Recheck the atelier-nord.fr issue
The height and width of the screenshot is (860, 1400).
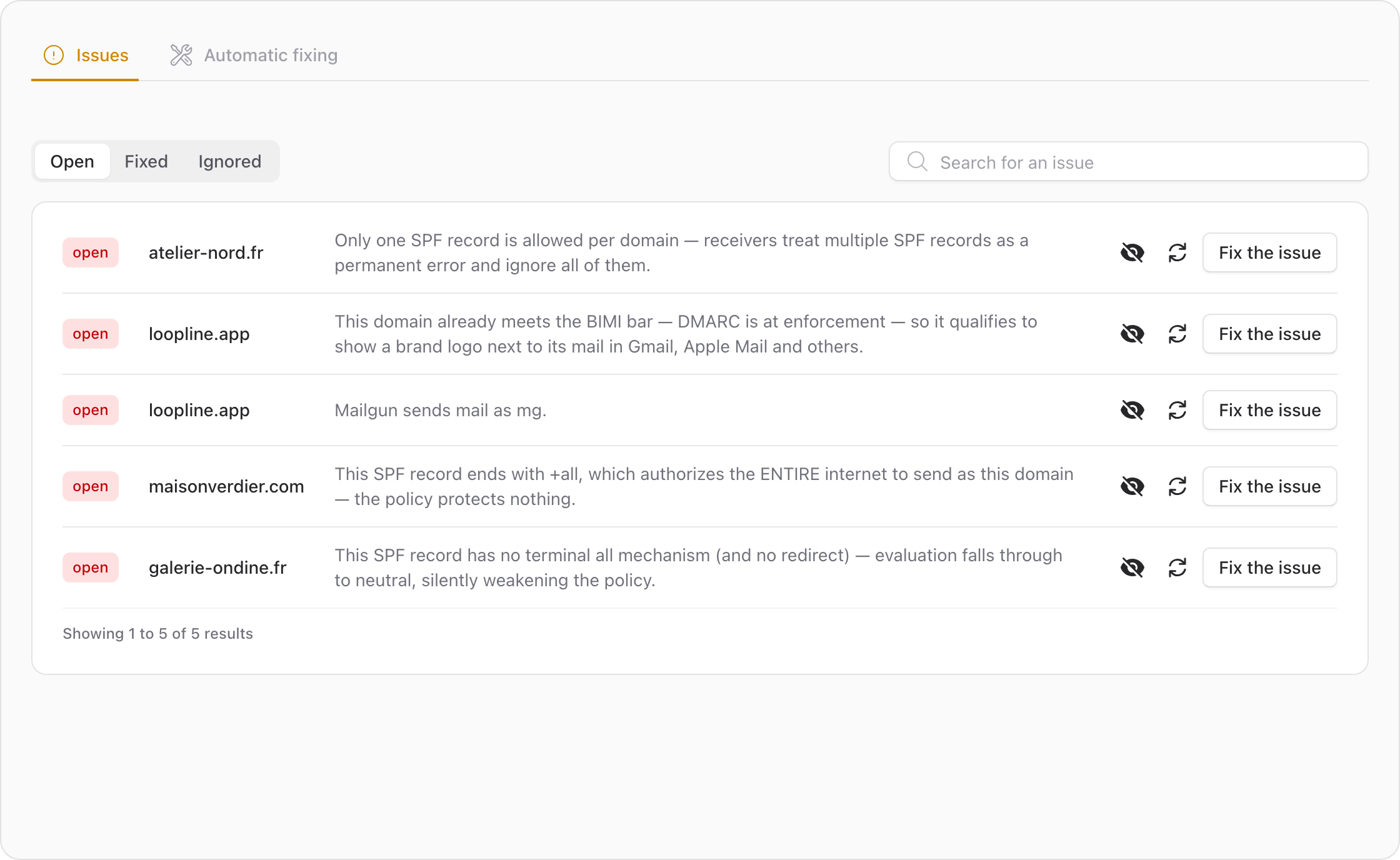[1177, 252]
